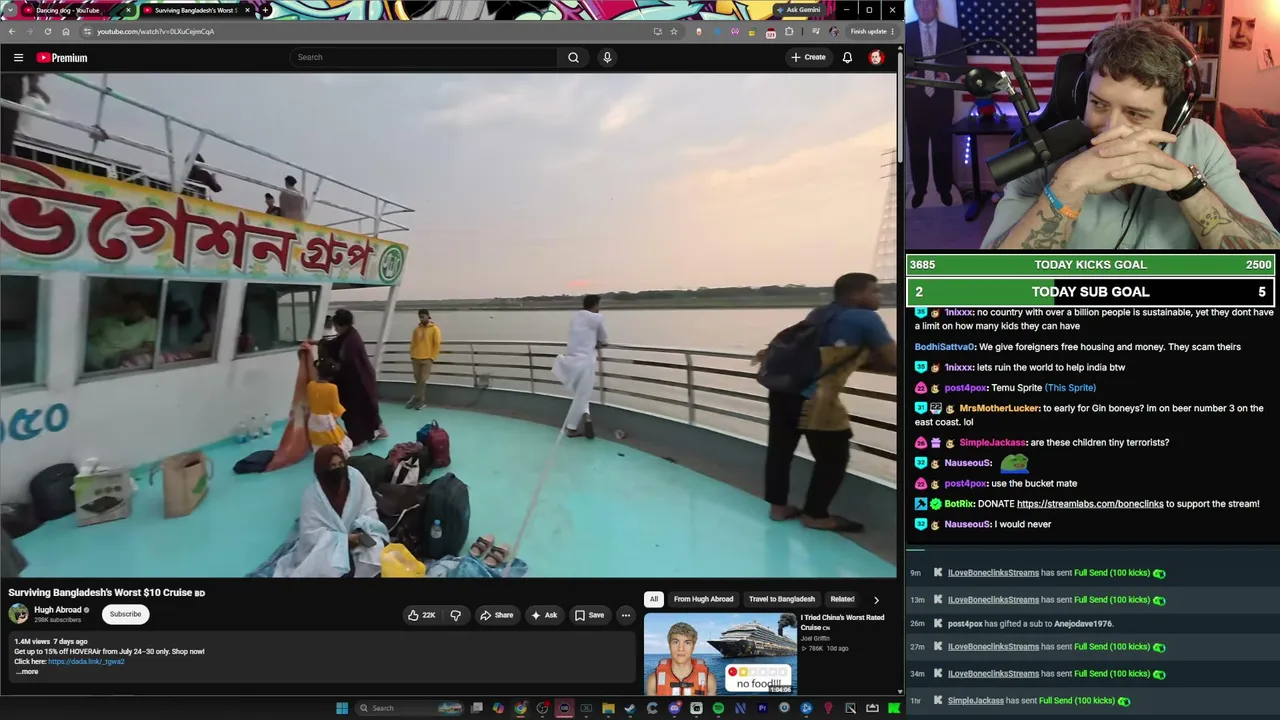Expand the description with ...more
Image resolution: width=1280 pixels, height=720 pixels.
click(27, 672)
